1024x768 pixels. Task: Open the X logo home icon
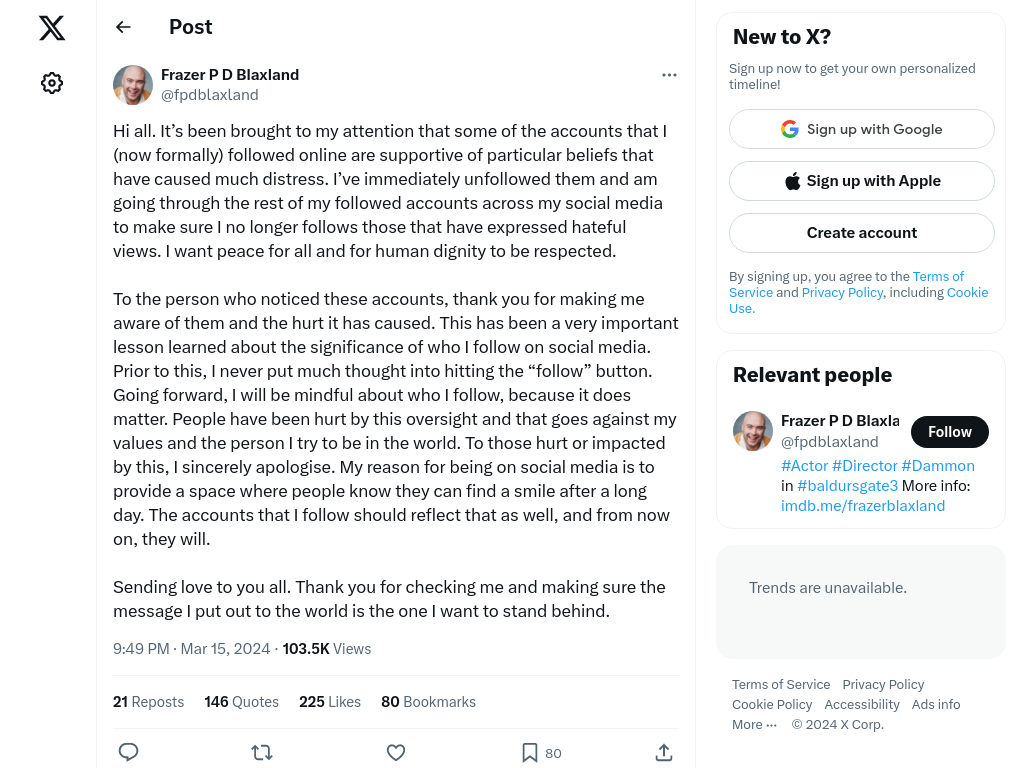coord(52,28)
